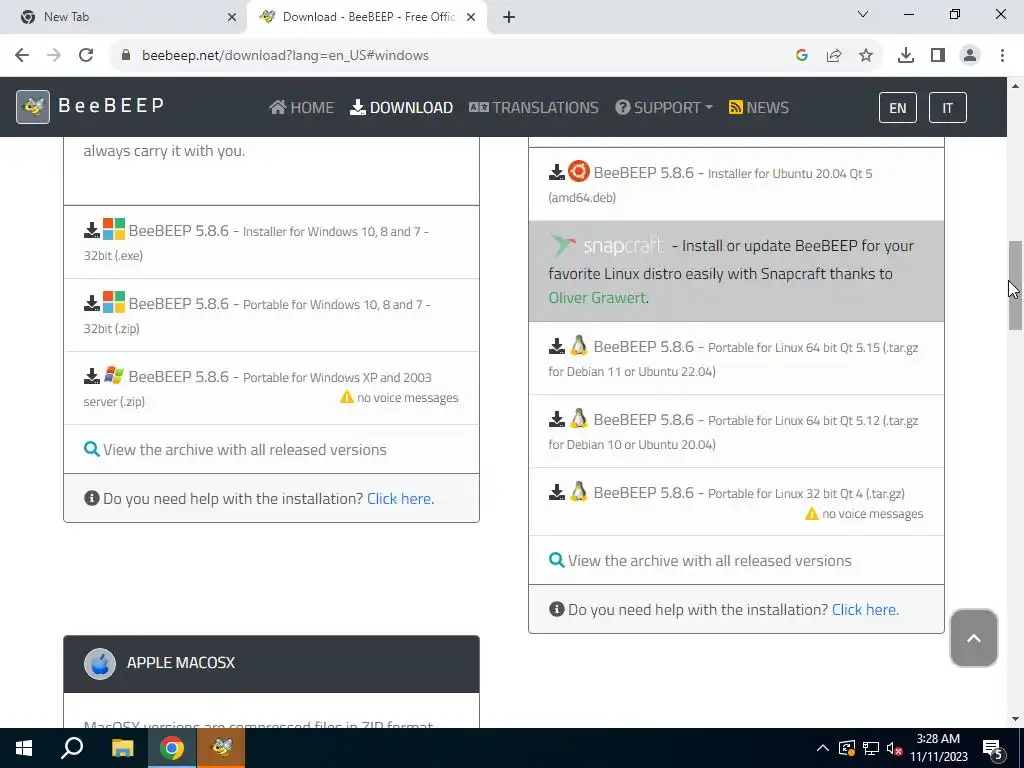The width and height of the screenshot is (1024, 768).
Task: Open the tab search chevron dropdown
Action: pyautogui.click(x=863, y=14)
